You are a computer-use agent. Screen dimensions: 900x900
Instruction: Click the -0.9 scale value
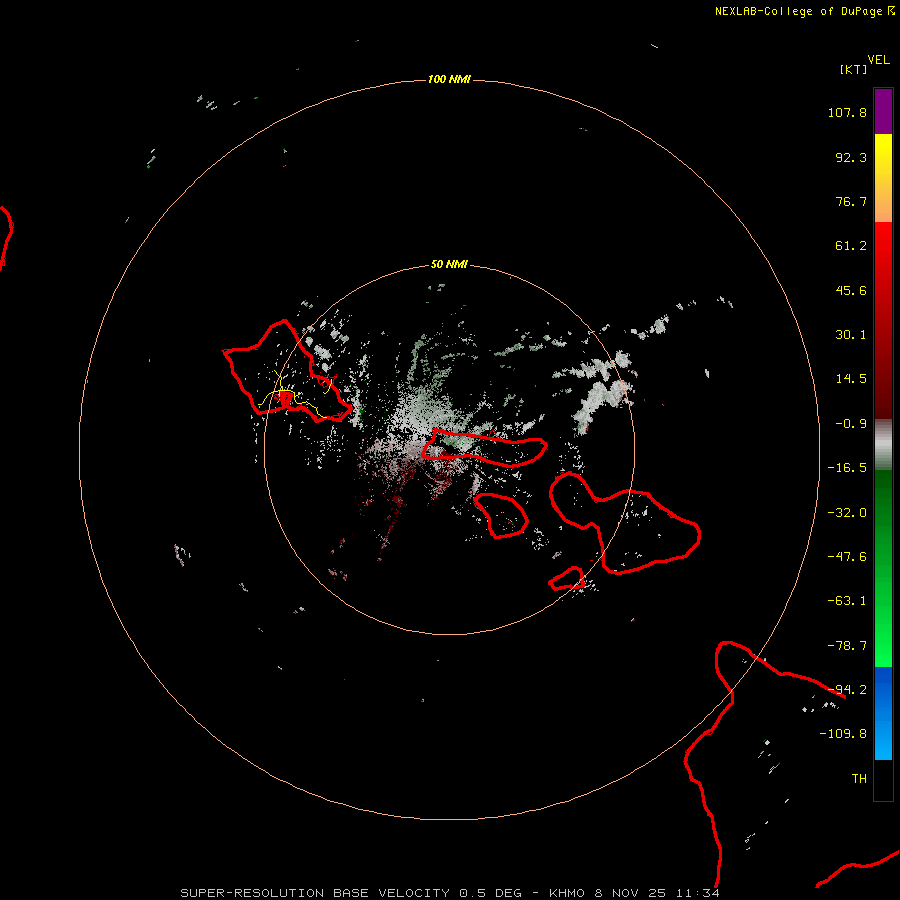pos(851,424)
